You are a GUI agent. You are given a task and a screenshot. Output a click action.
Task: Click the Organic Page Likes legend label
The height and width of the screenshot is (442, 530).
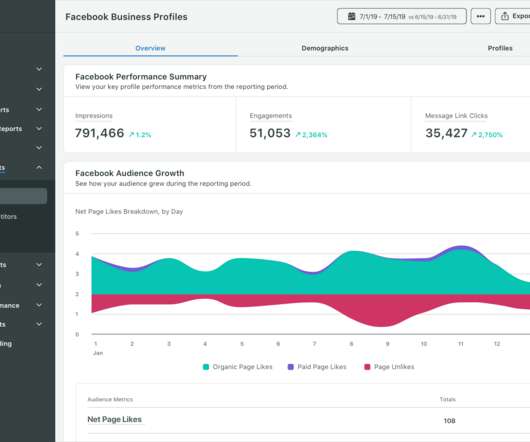[x=242, y=367]
